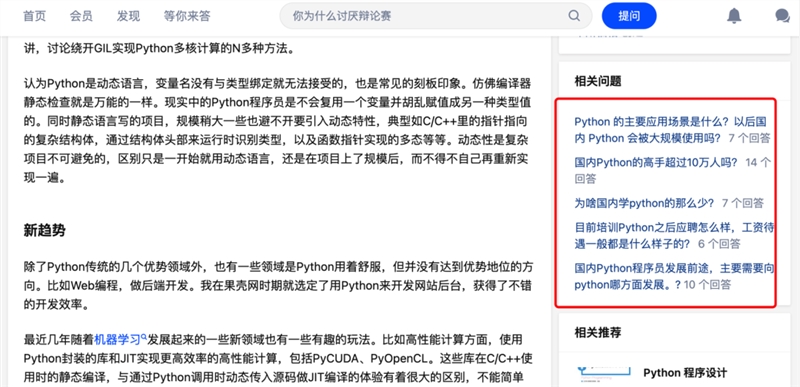Open question about Python 的主要应用场景
800x387 pixels.
671,130
